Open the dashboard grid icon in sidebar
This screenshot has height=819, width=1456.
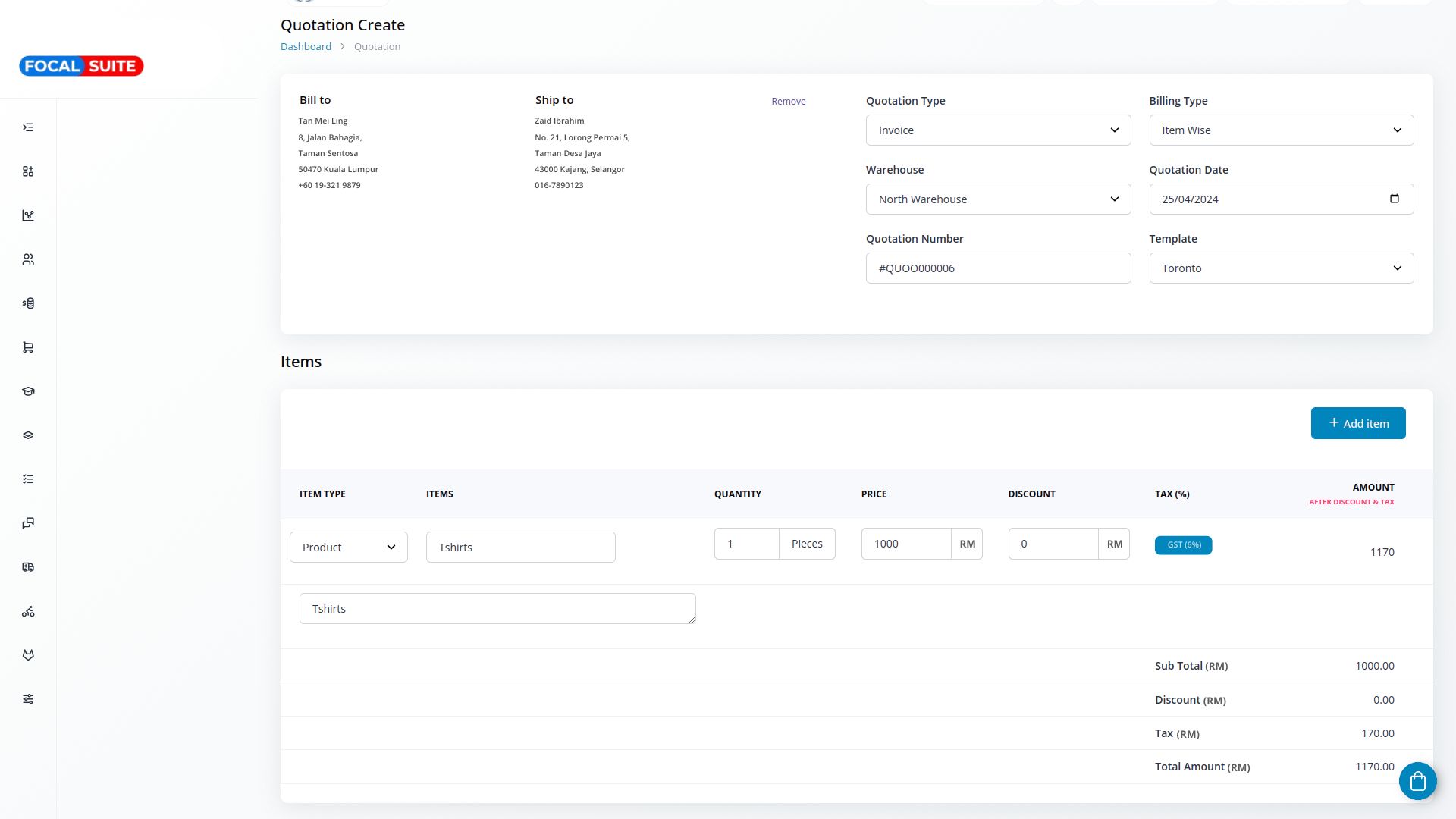(x=28, y=171)
